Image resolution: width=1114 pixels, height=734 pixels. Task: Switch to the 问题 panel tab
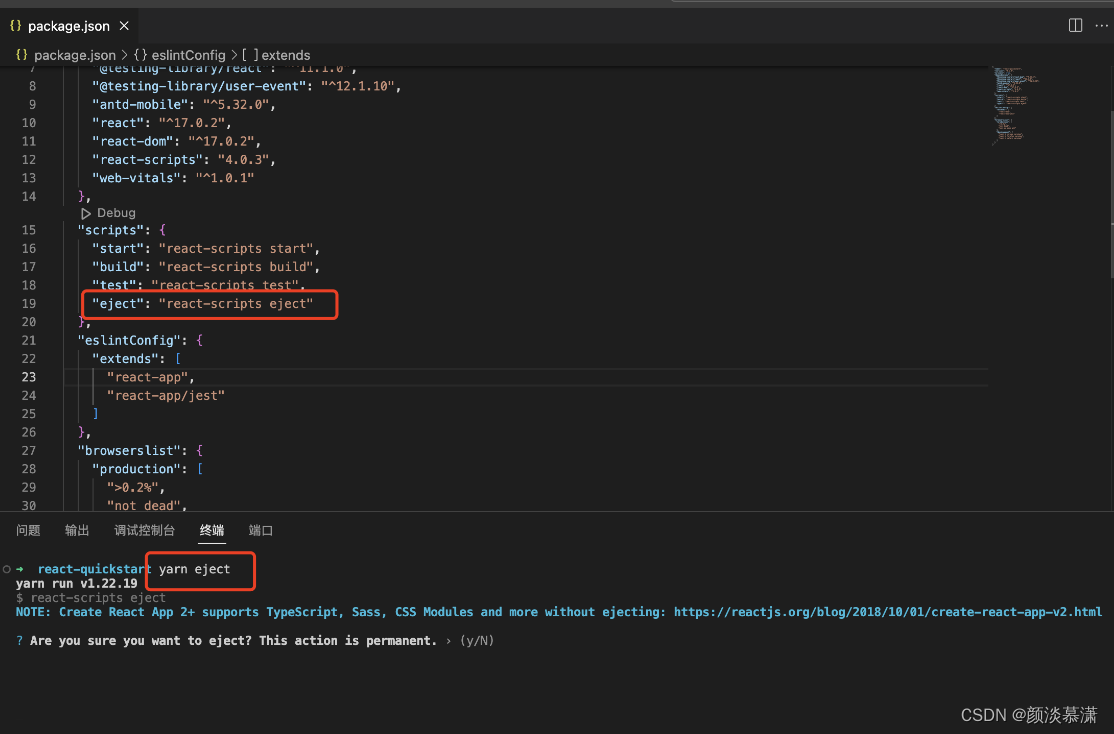tap(28, 530)
